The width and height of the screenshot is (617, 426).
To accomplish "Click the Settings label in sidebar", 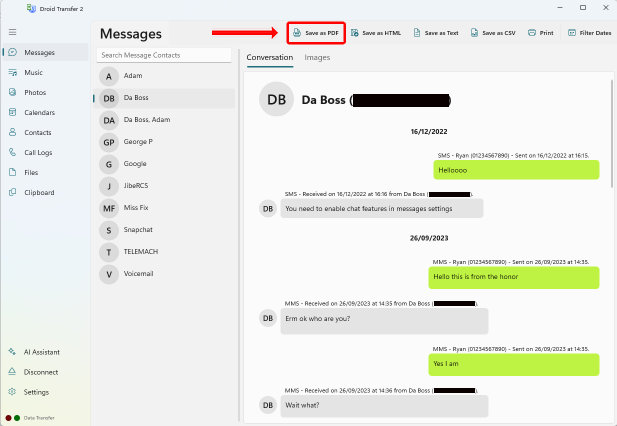I will (x=36, y=392).
